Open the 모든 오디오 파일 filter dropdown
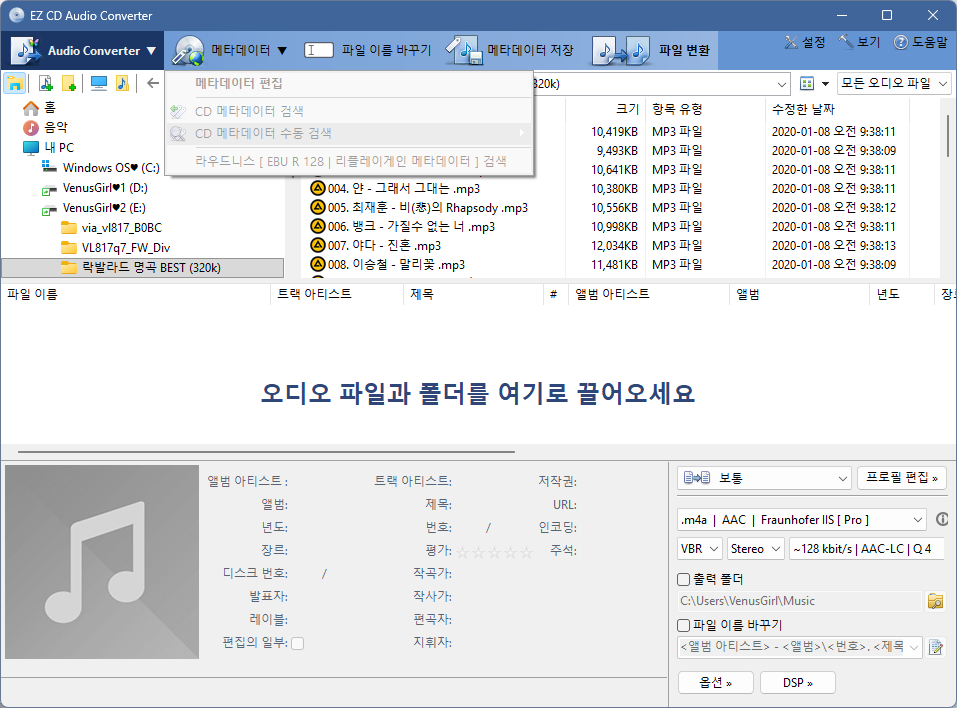Image resolution: width=957 pixels, height=708 pixels. coord(894,84)
